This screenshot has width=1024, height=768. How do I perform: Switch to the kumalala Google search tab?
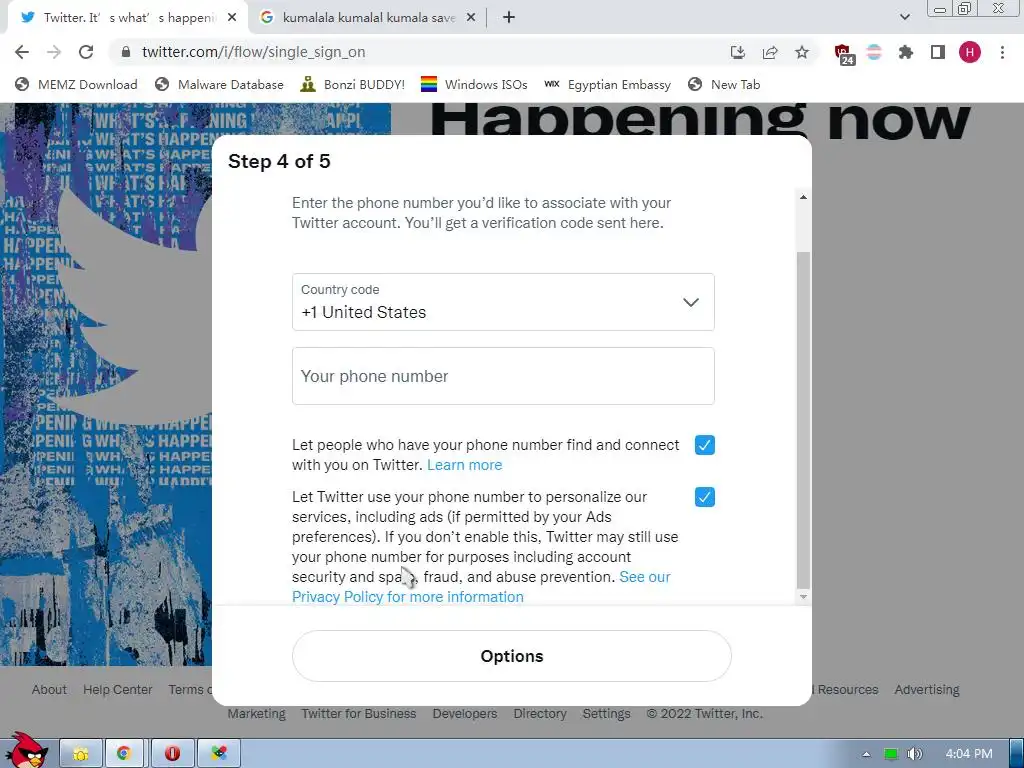(368, 18)
